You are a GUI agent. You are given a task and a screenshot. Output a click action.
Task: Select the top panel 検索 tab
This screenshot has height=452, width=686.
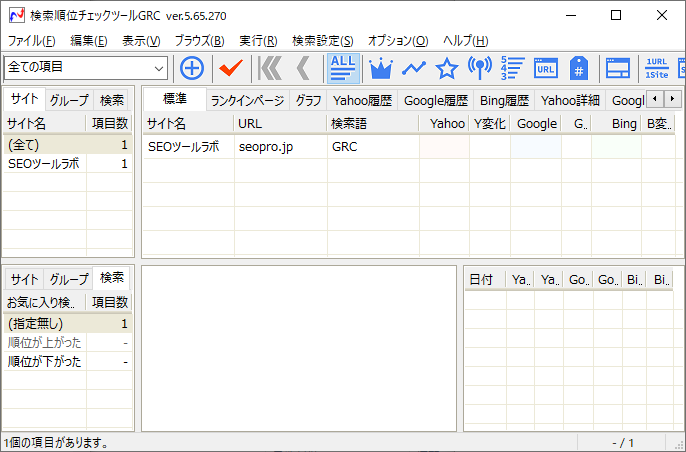pyautogui.click(x=112, y=101)
